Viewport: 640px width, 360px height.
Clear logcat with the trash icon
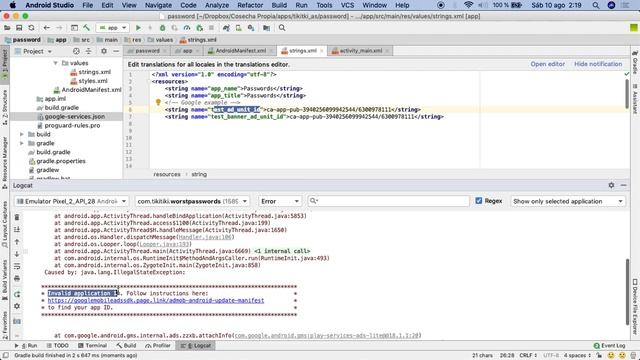17,217
